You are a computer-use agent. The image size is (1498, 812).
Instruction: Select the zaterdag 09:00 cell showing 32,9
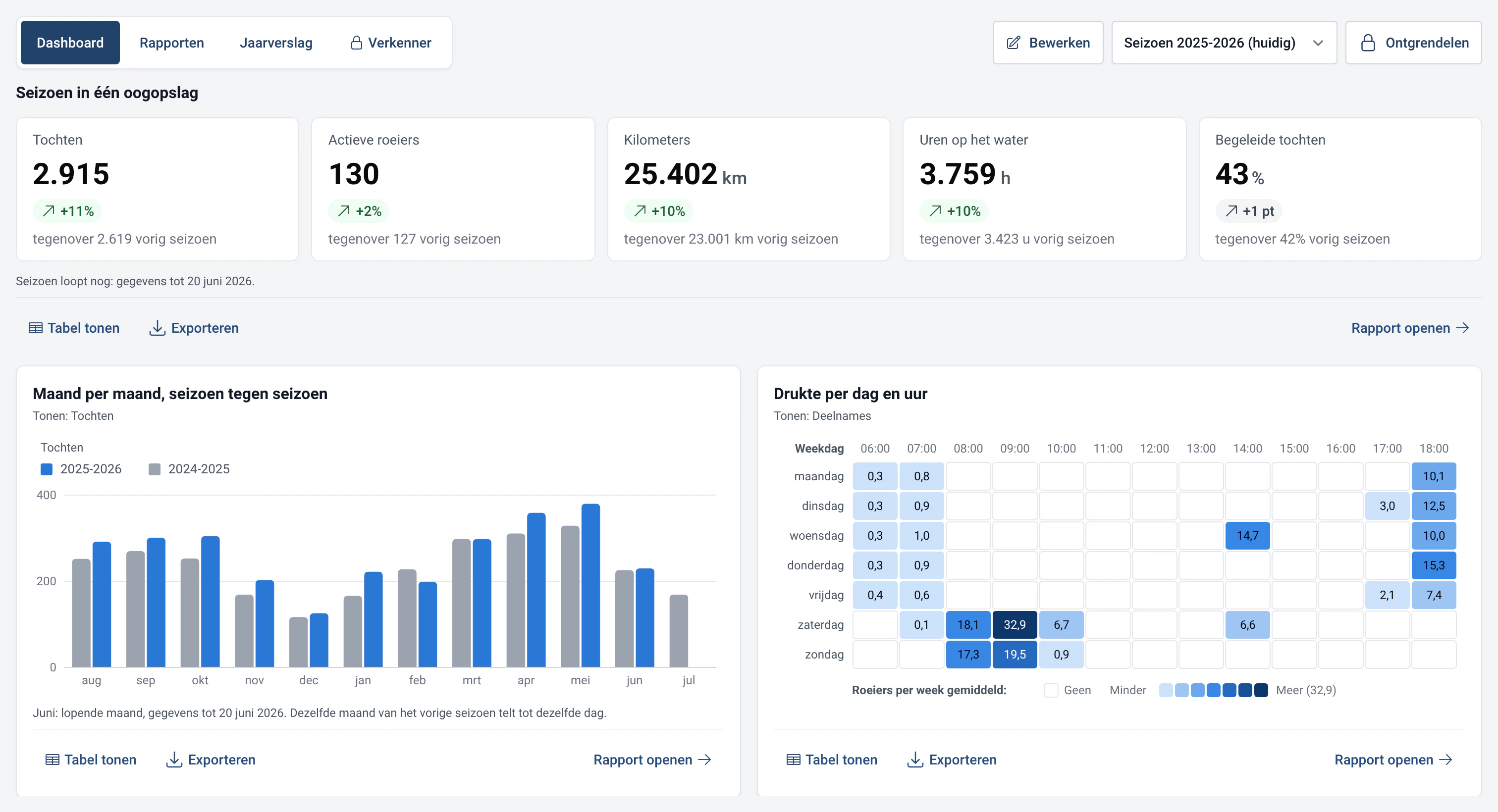(x=1014, y=625)
